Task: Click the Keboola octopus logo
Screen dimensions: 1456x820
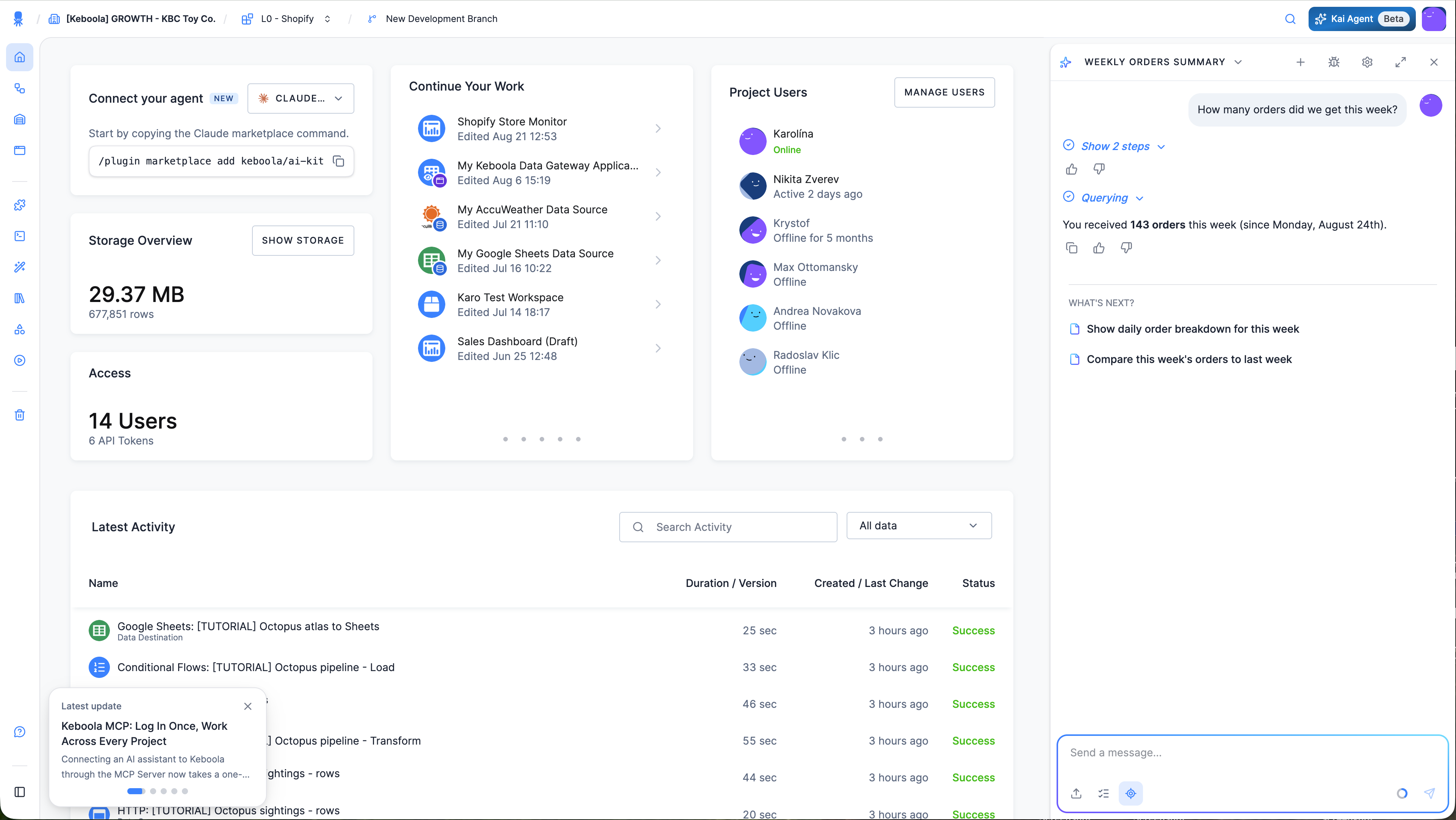Action: [18, 19]
